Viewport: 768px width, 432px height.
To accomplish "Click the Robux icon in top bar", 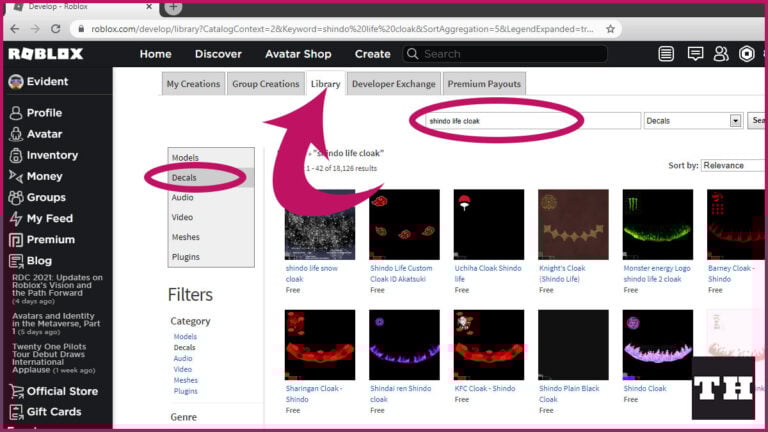I will 746,54.
